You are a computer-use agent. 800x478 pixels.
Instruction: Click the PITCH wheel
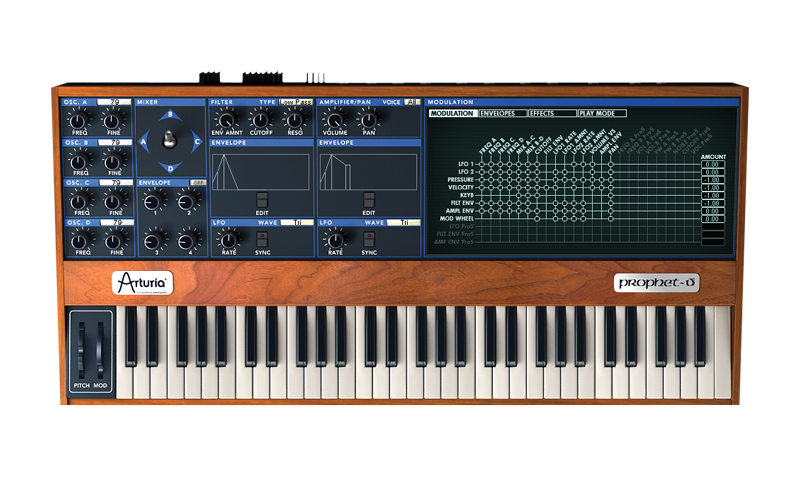click(x=81, y=349)
